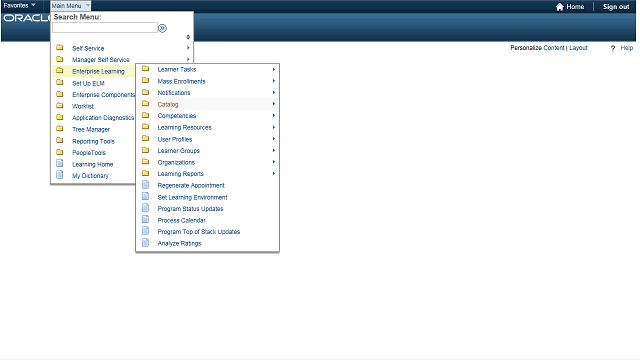Click the Help link text
640x360 pixels.
(627, 48)
